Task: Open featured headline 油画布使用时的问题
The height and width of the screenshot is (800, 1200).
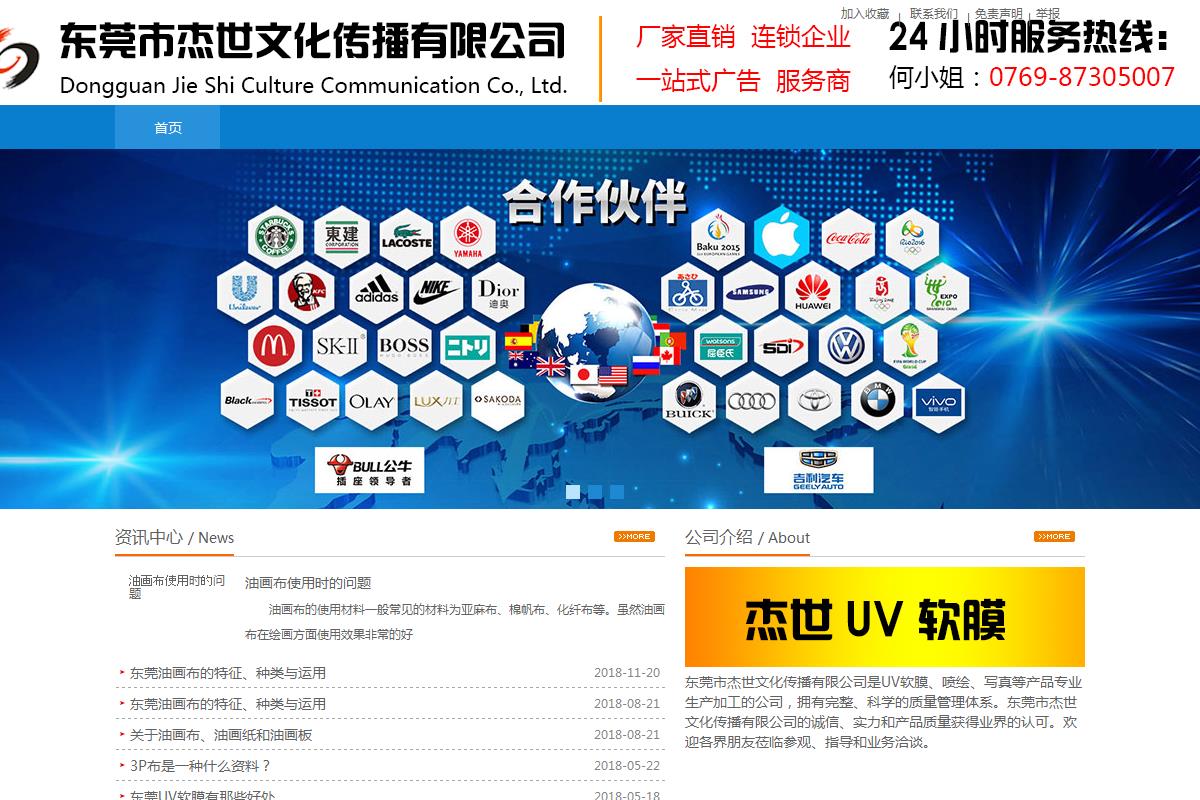Action: click(308, 583)
